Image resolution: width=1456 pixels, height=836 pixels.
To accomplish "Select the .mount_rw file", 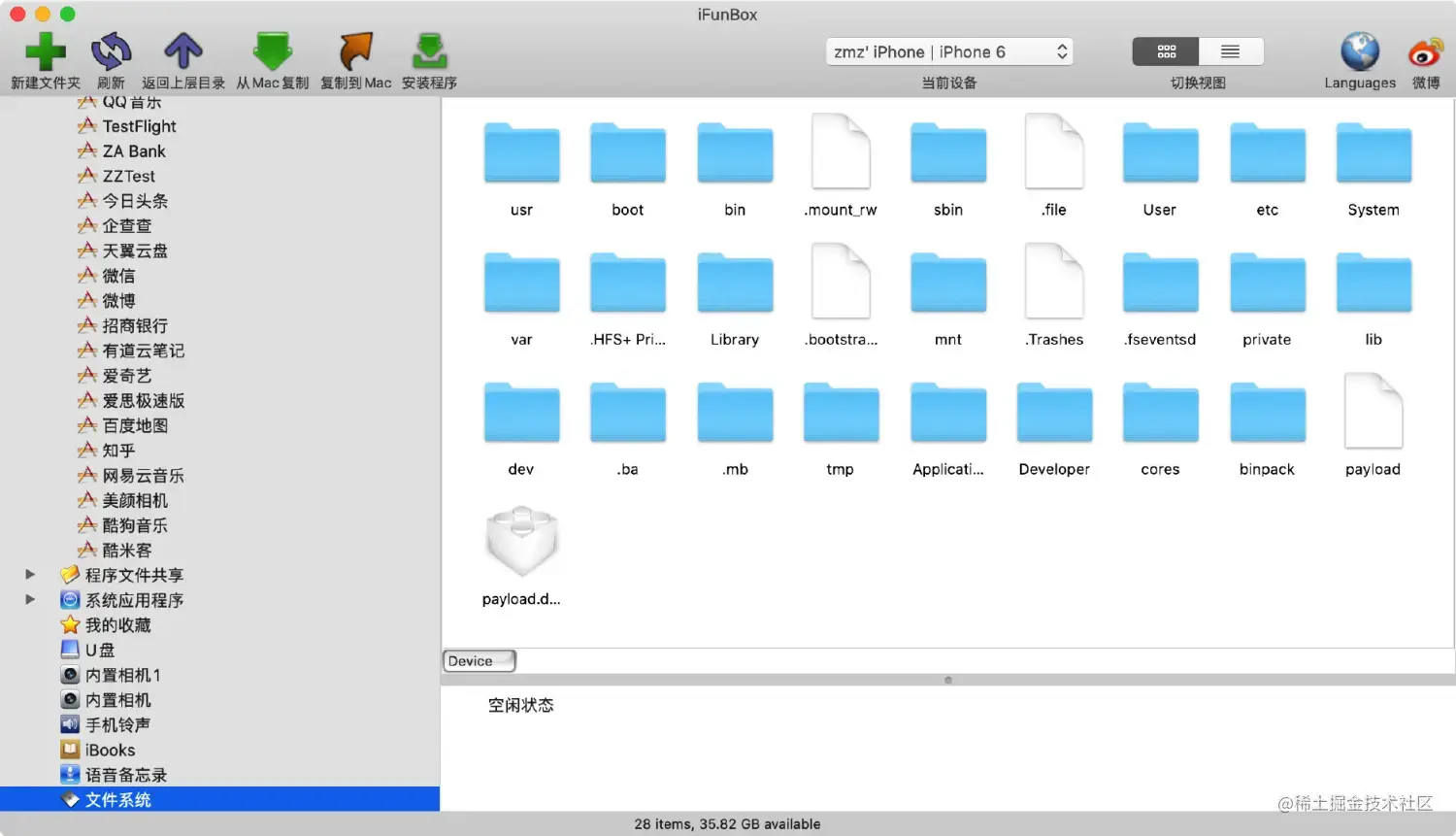I will [841, 151].
